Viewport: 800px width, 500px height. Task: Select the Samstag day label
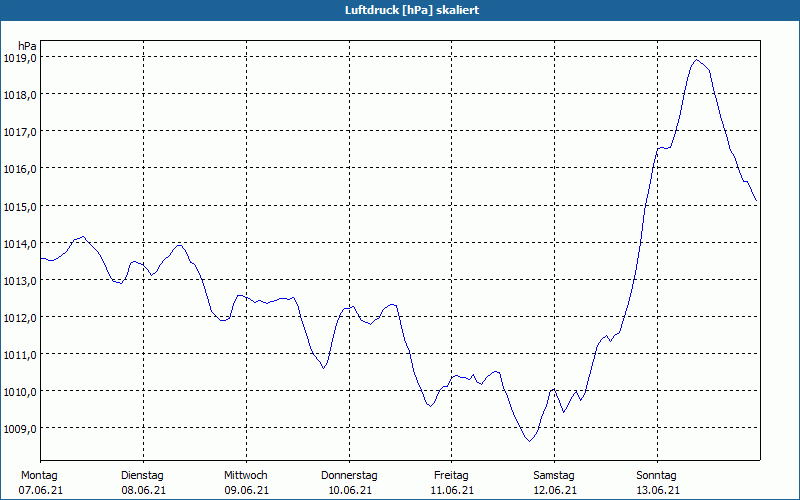554,475
